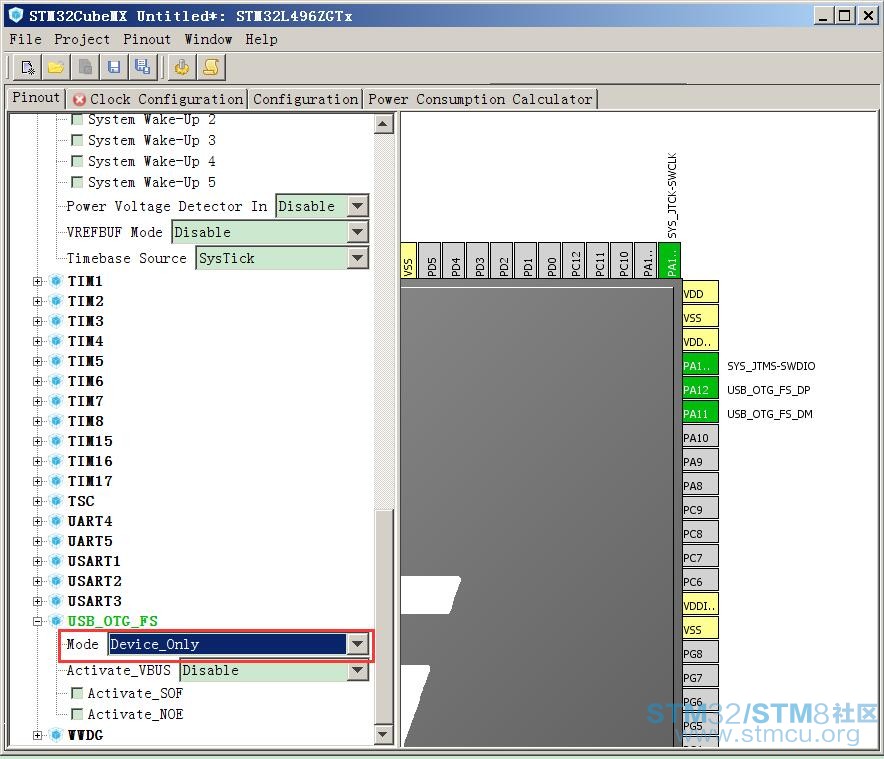This screenshot has width=884, height=759.
Task: Switch to the Clock Configuration tab
Action: tap(158, 99)
